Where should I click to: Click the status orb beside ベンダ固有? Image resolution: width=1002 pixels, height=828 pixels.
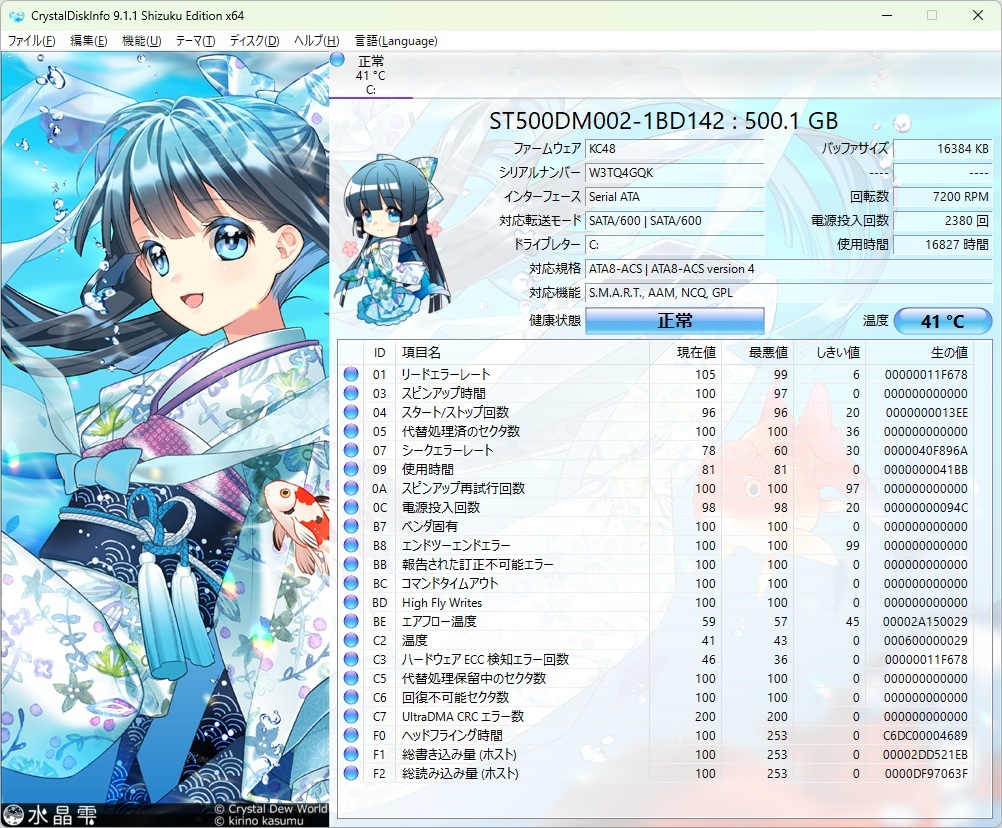(x=351, y=526)
